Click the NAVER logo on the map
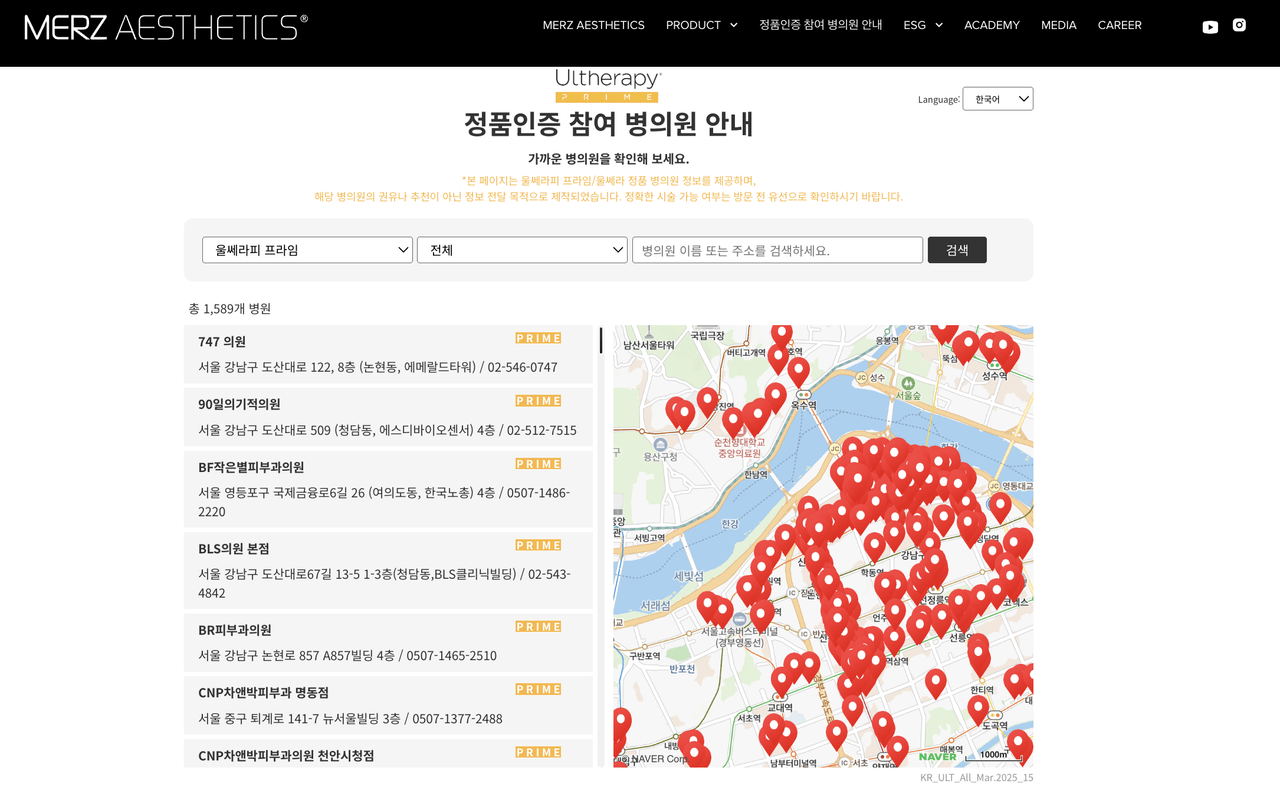Screen dimensions: 1280x806 coord(937,756)
